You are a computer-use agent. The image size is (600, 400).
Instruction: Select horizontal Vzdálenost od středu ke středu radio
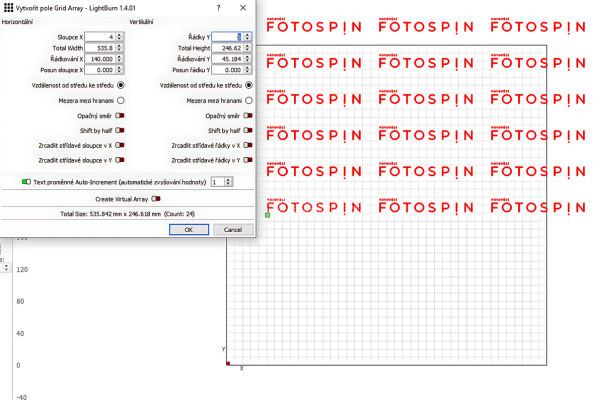click(121, 85)
